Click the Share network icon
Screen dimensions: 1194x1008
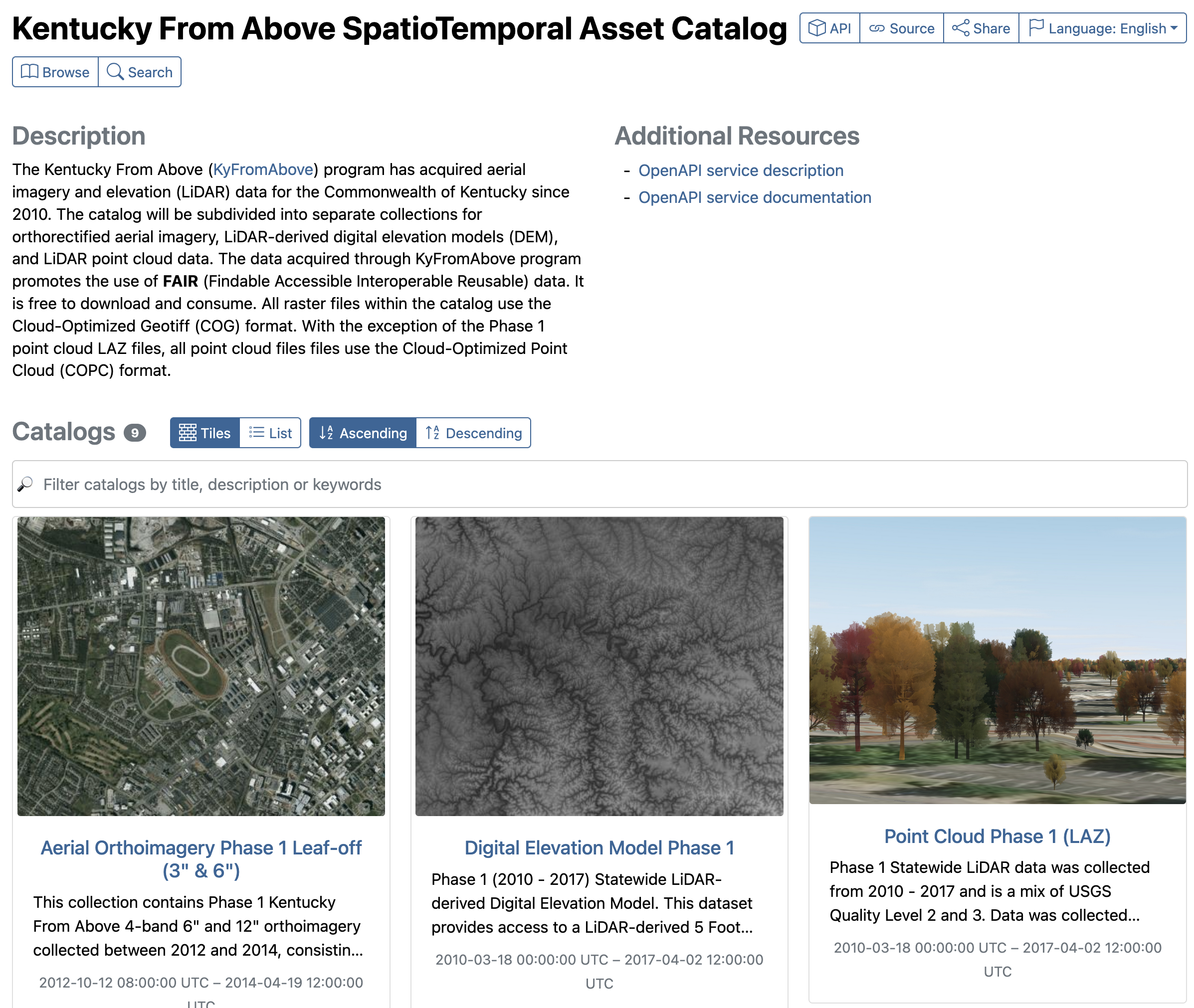(960, 27)
